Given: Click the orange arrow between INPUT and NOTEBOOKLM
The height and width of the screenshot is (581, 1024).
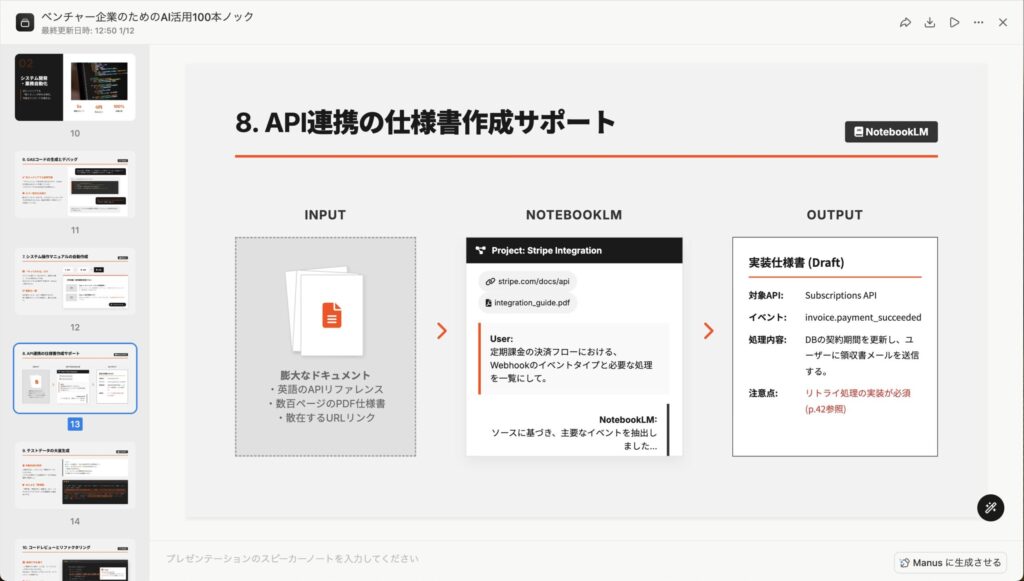Looking at the screenshot, I should pos(442,331).
